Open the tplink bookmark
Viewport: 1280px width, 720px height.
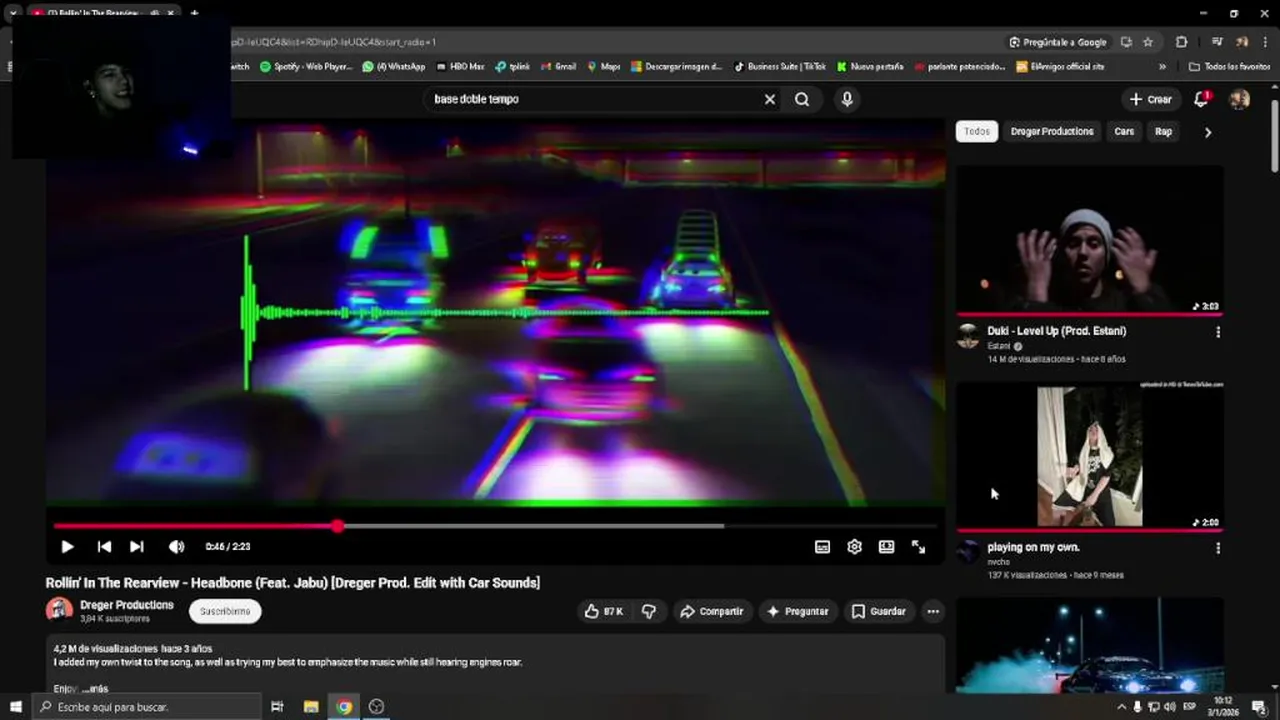point(513,67)
